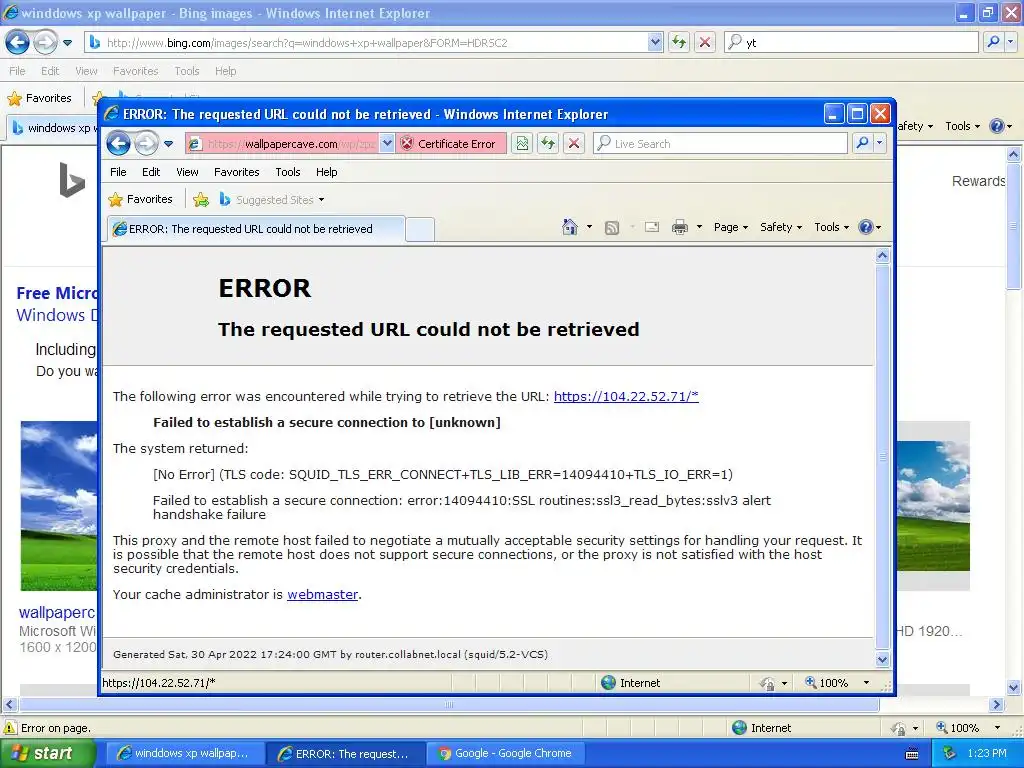1024x768 pixels.
Task: Click Home icon in command bar
Action: pyautogui.click(x=569, y=227)
